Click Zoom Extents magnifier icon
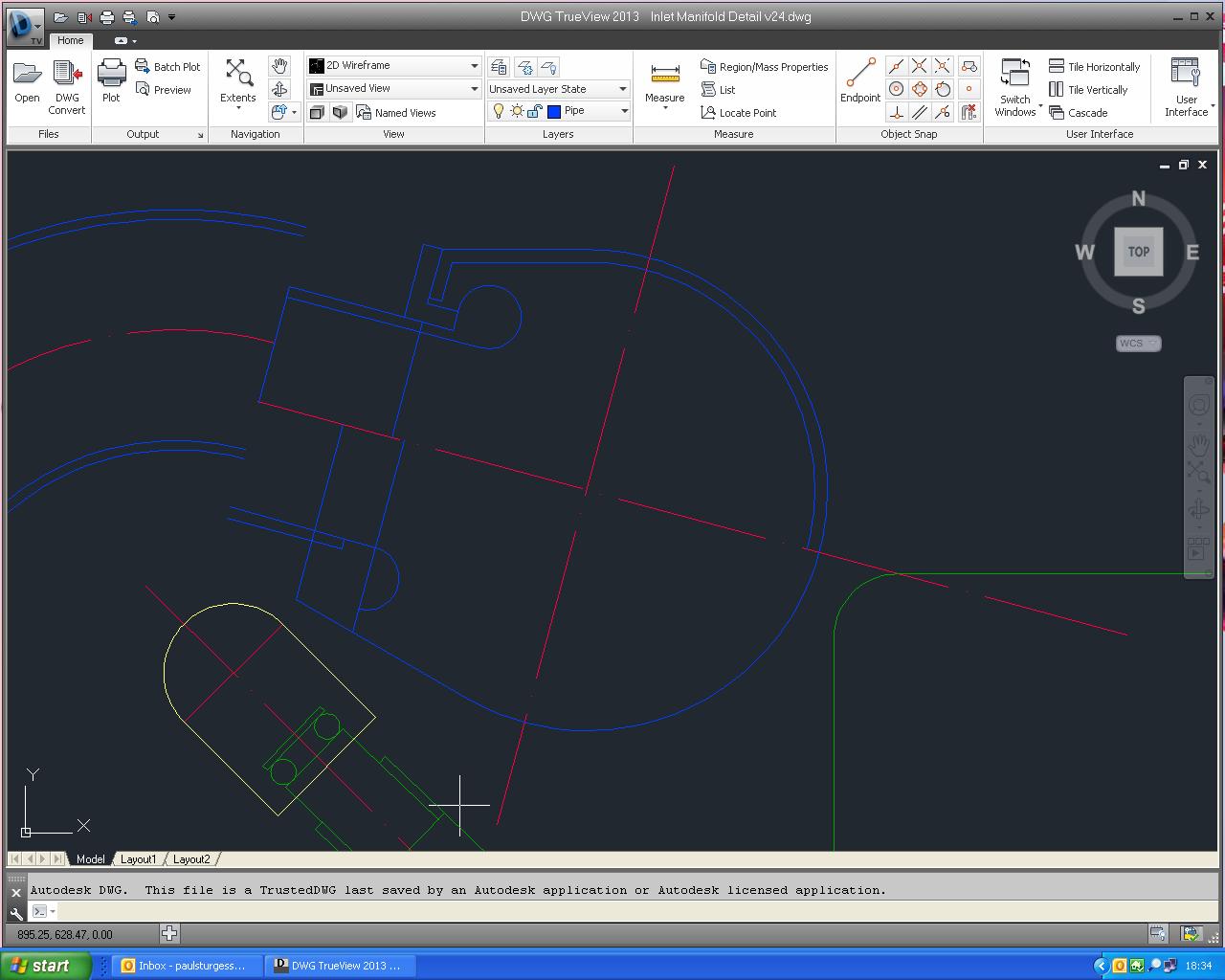This screenshot has height=980, width=1225. click(x=238, y=74)
